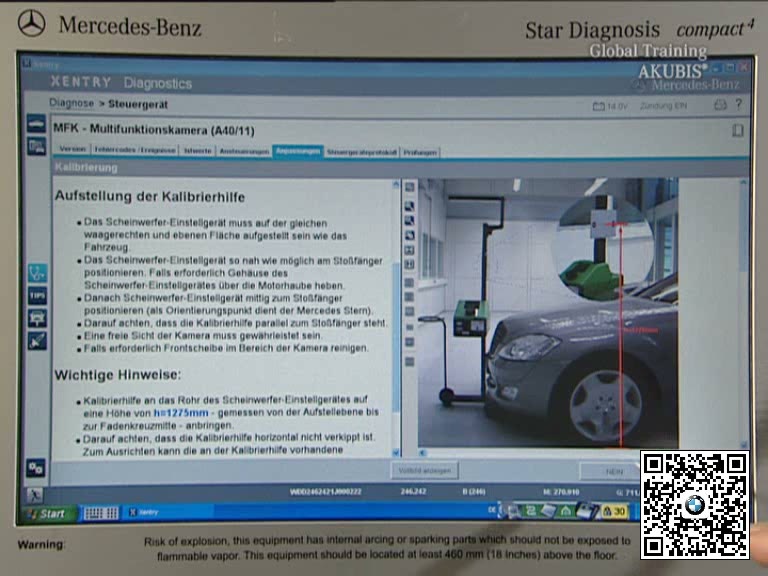The image size is (768, 576).
Task: Click the printer icon in header
Action: 720,105
